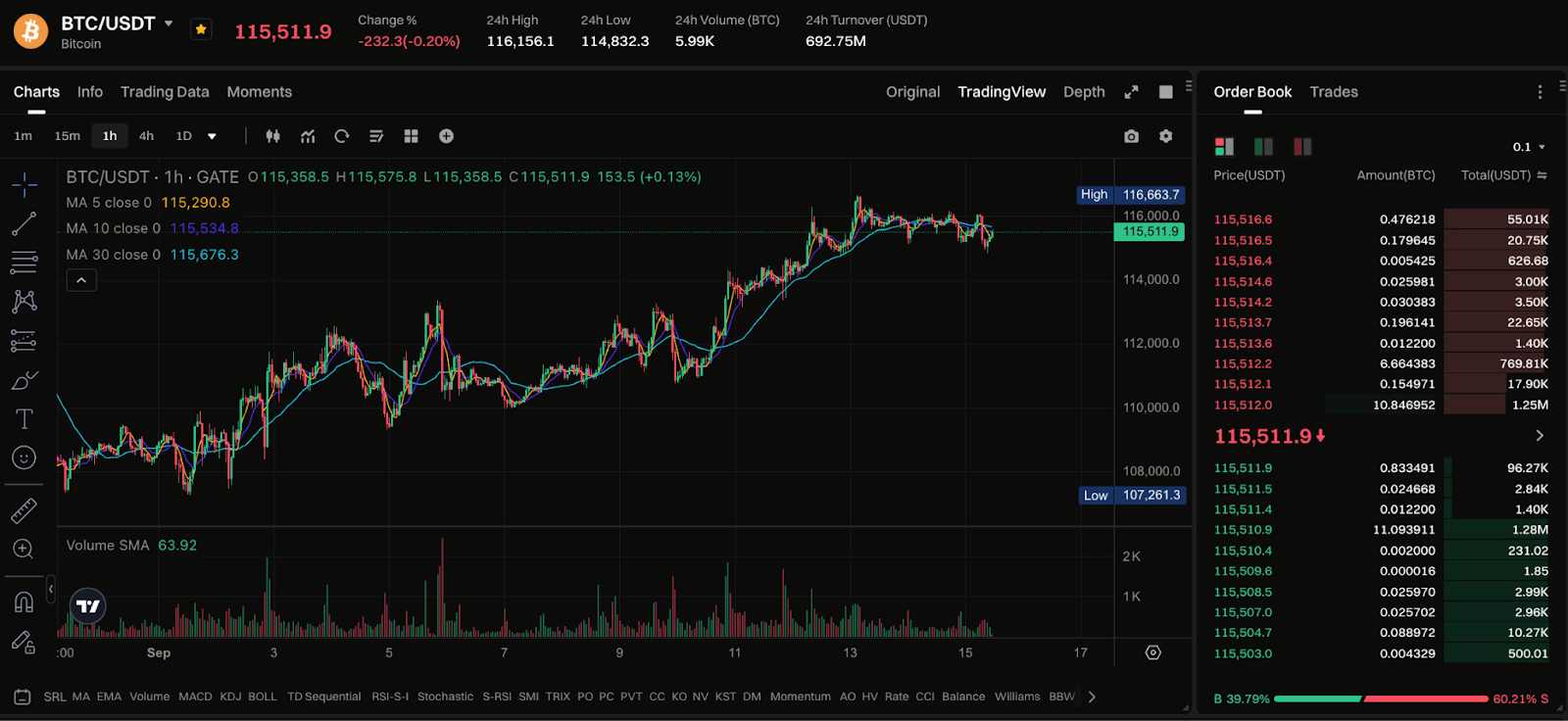Add the MACD indicator

(195, 697)
